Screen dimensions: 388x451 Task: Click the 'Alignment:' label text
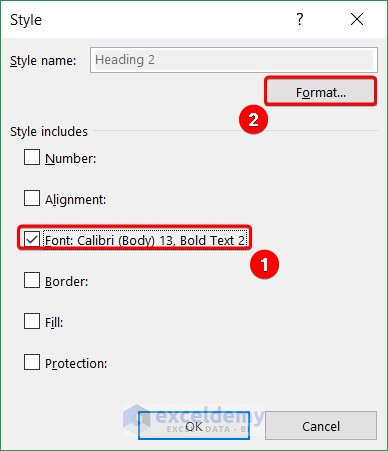(x=75, y=199)
